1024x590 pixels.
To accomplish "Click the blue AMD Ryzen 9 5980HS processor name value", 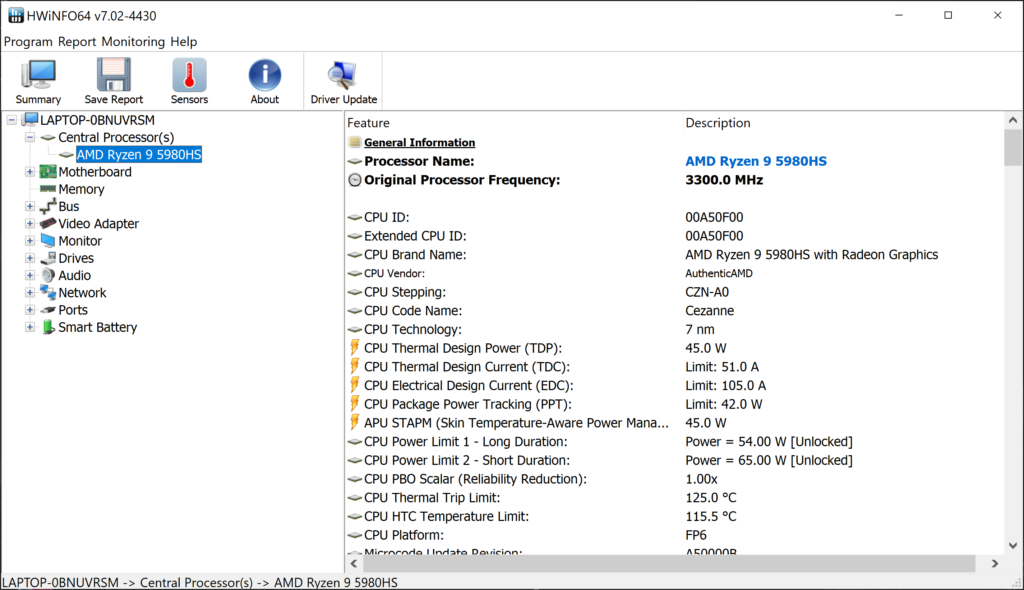I will (x=756, y=161).
